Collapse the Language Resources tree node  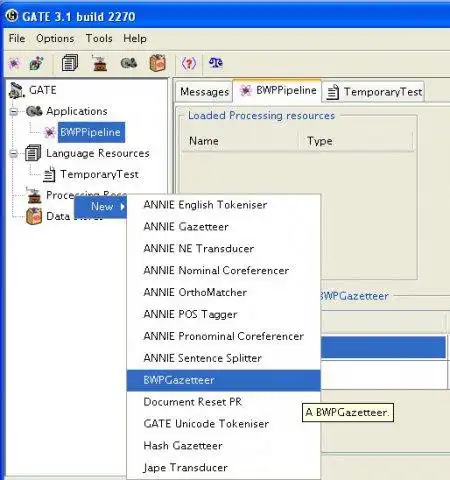14,154
